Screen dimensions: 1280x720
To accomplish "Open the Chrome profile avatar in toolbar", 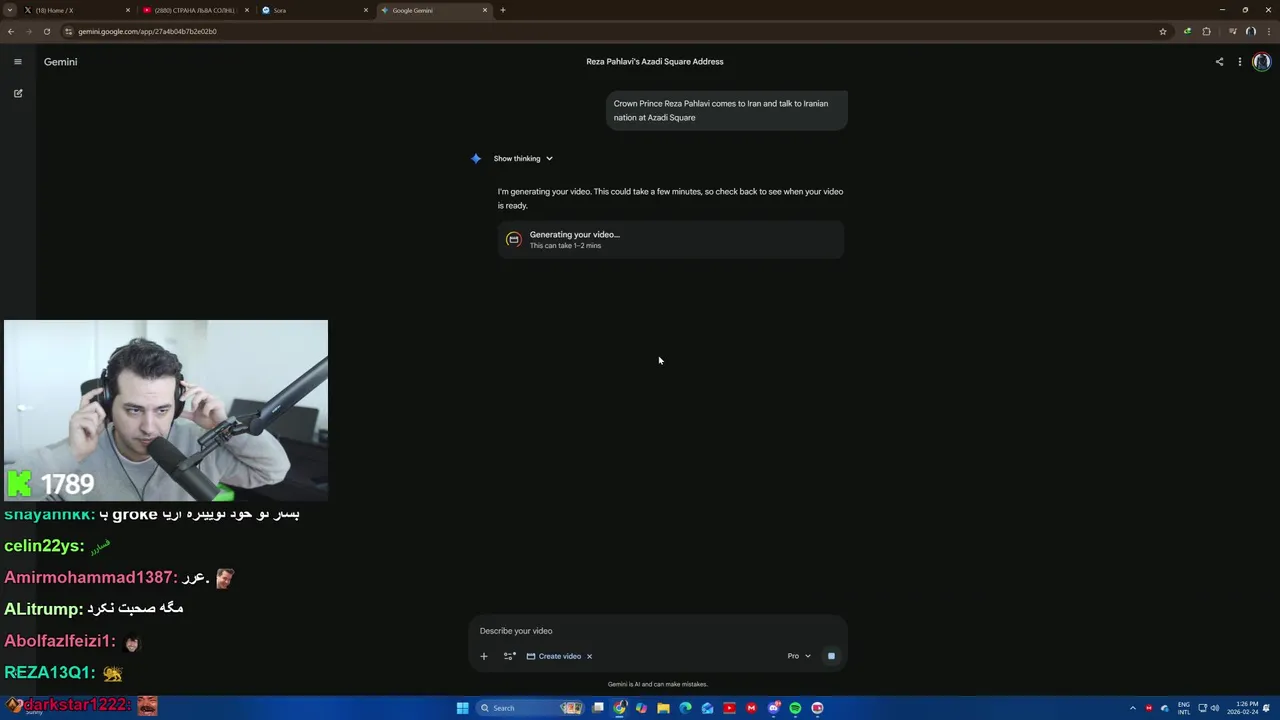I will click(1250, 31).
